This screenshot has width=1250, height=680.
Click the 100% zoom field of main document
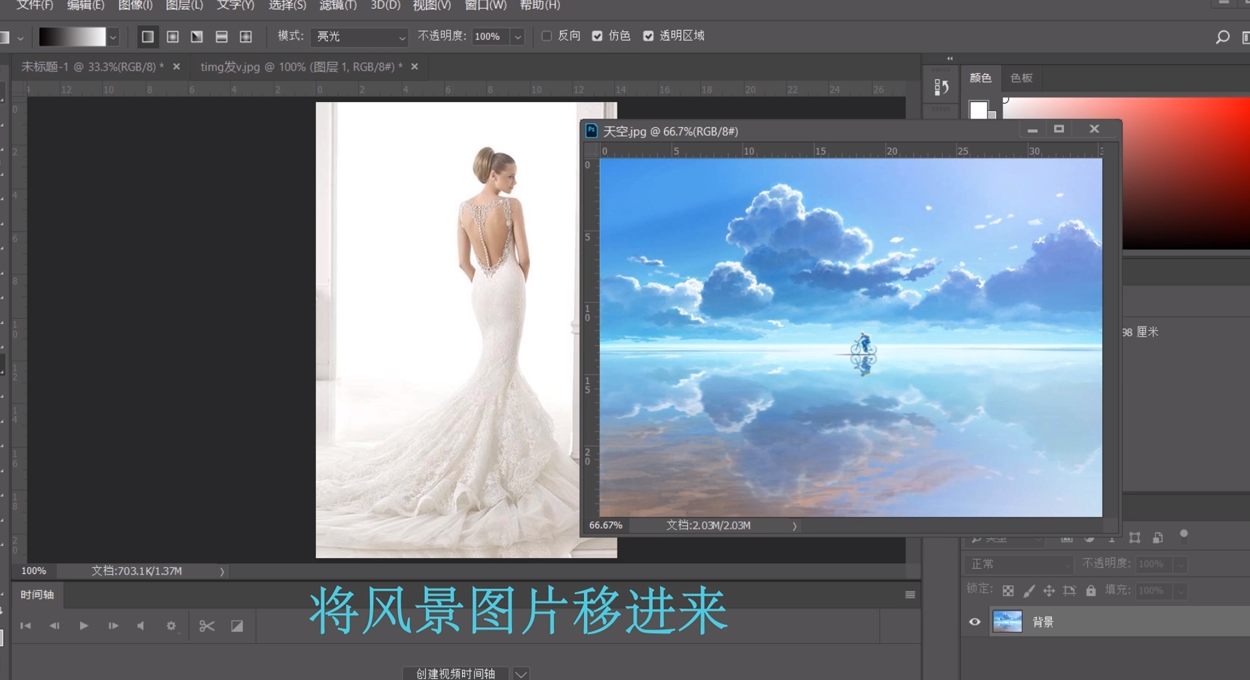[x=34, y=571]
